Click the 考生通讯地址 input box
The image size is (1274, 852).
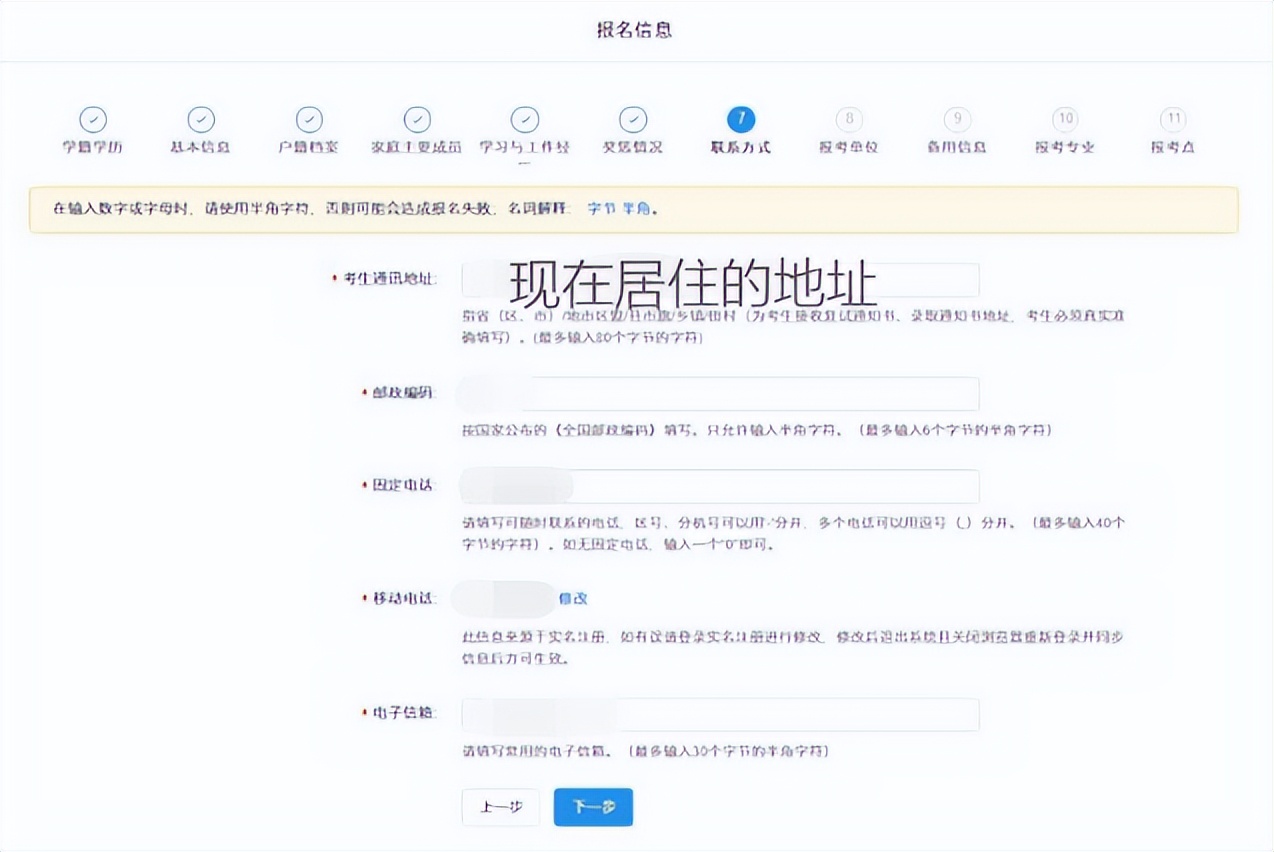[x=720, y=279]
